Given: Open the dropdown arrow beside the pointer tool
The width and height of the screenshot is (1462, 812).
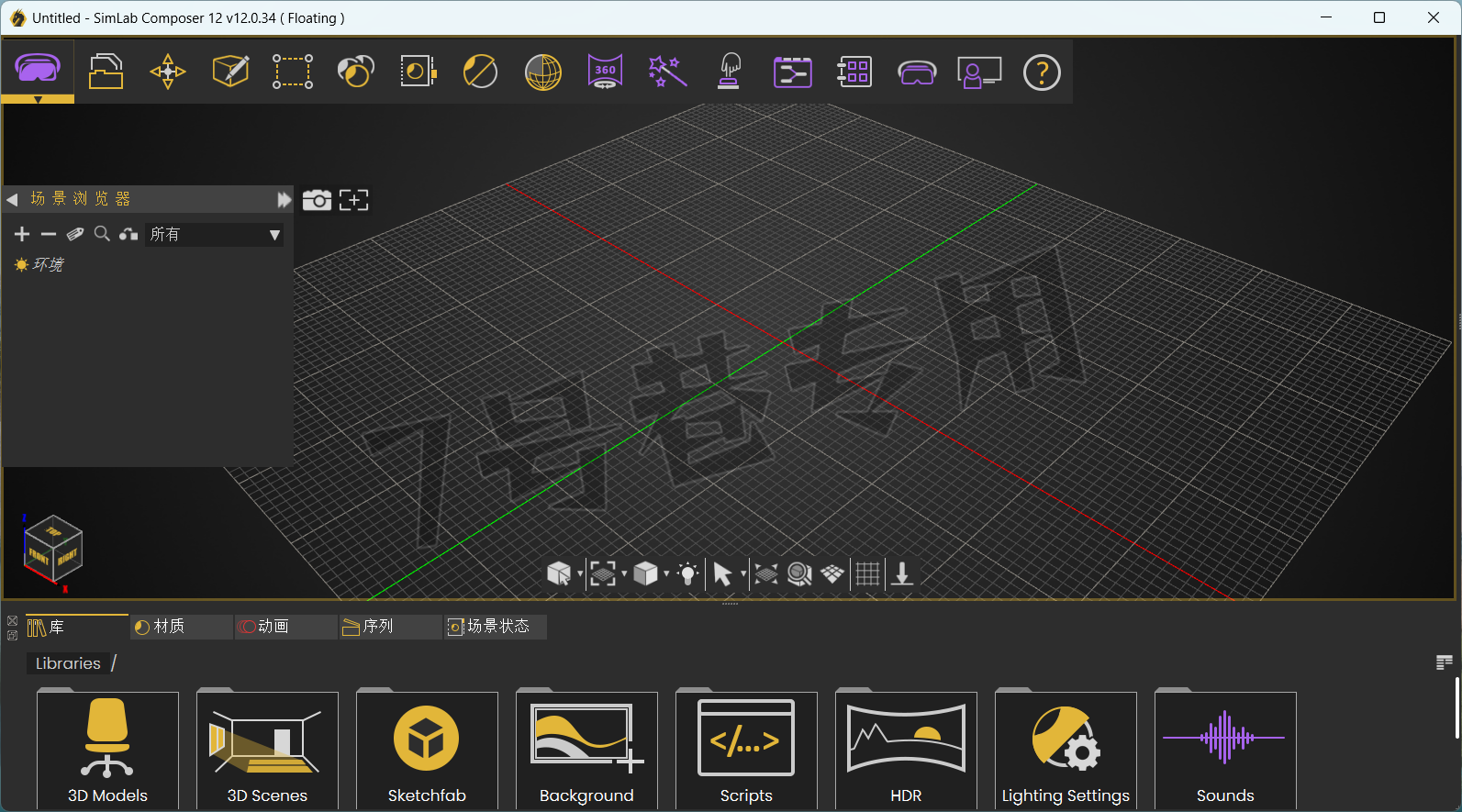Looking at the screenshot, I should coord(742,574).
